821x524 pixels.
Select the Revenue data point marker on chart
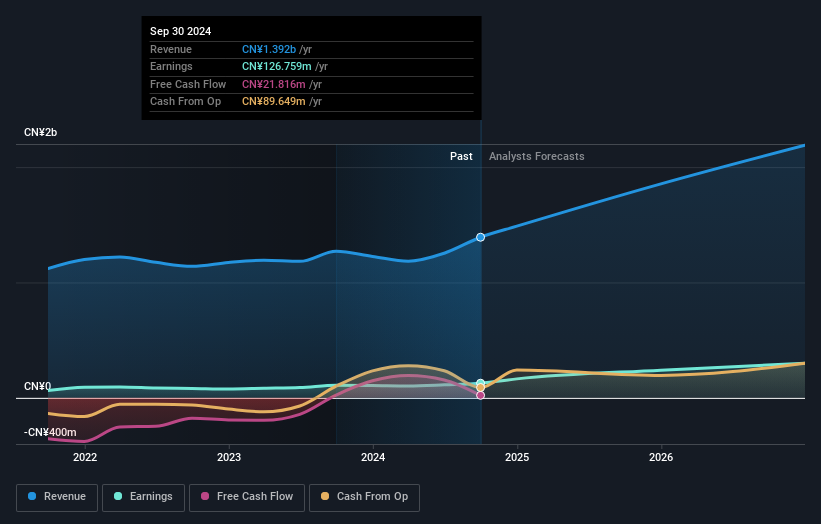pos(480,237)
